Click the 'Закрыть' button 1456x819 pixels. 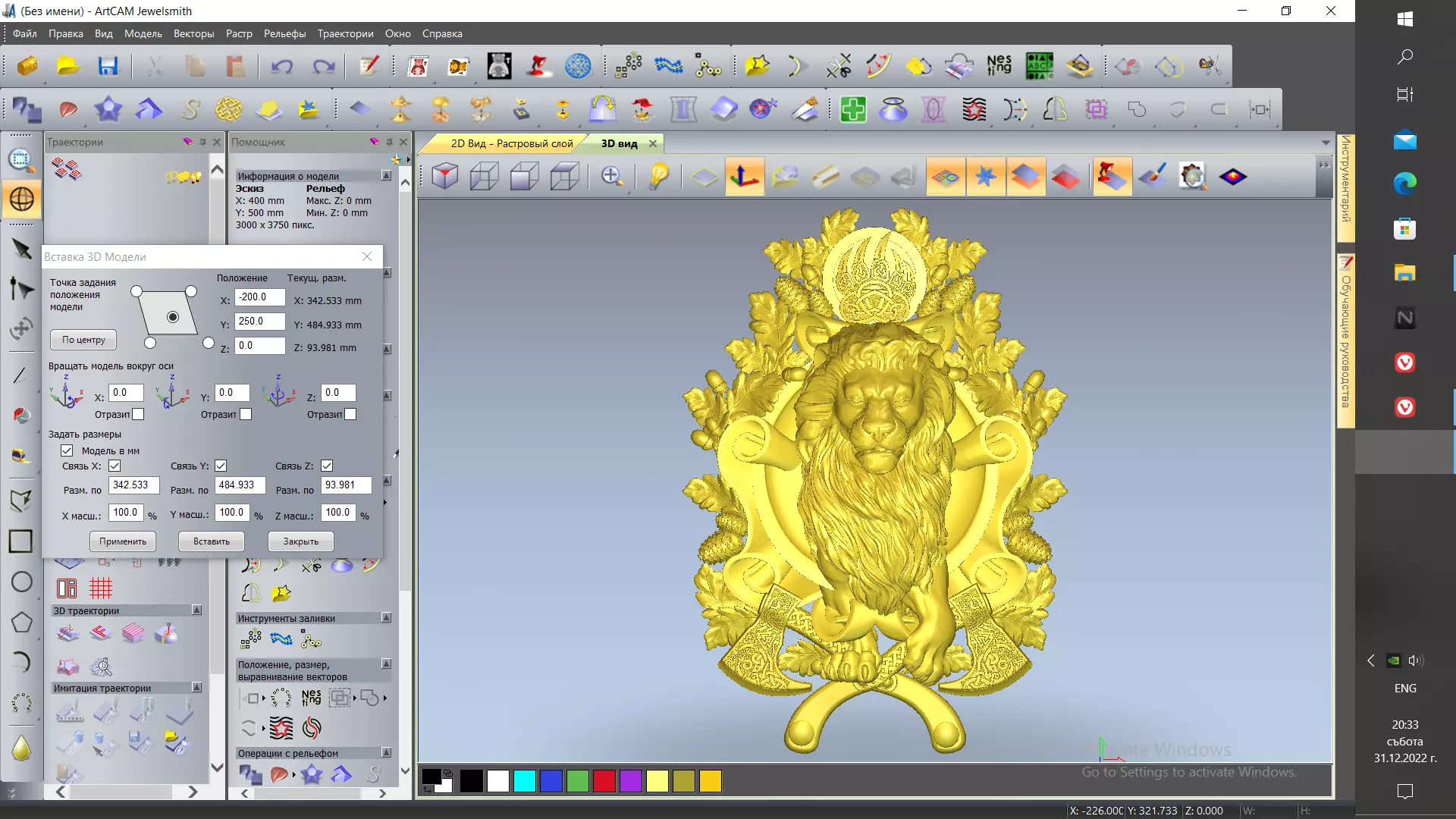coord(301,541)
